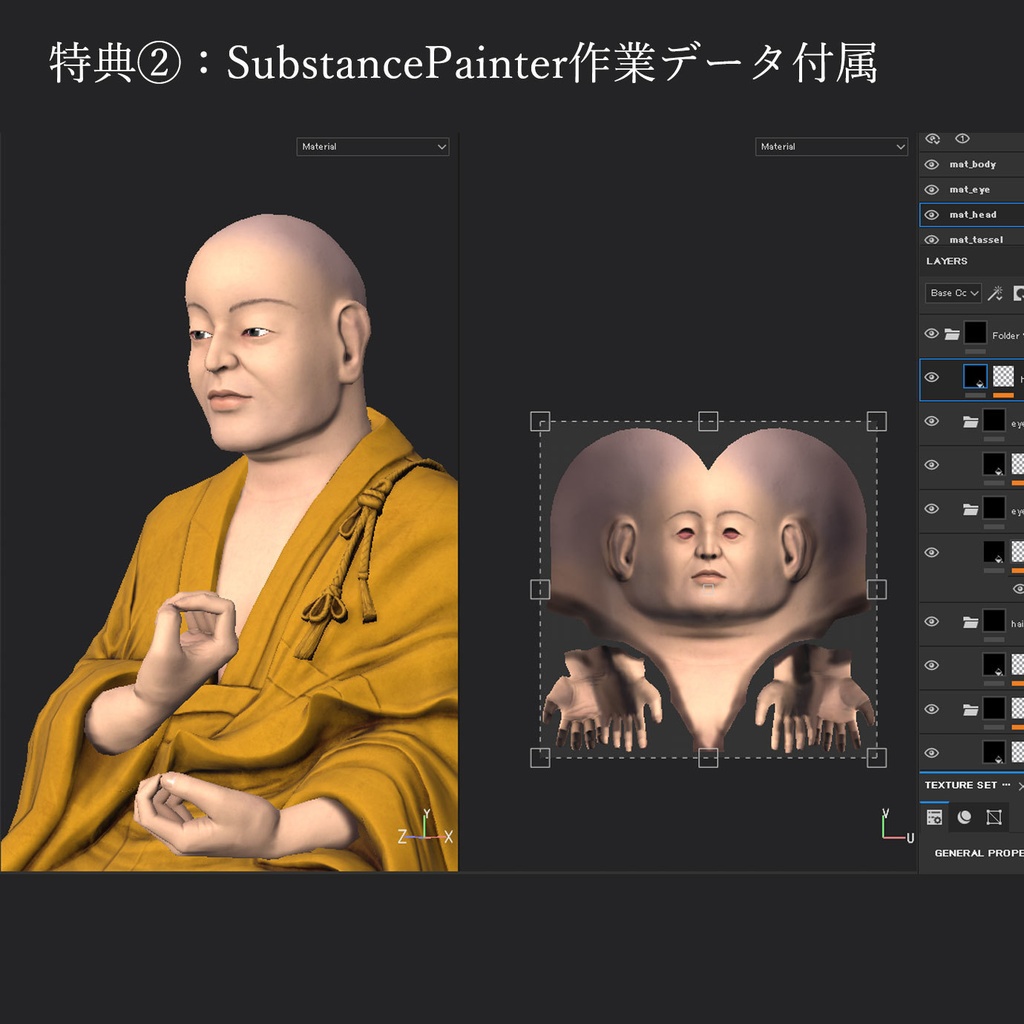Image resolution: width=1024 pixels, height=1024 pixels.
Task: Open the Material dropdown above the UV viewport
Action: point(830,146)
